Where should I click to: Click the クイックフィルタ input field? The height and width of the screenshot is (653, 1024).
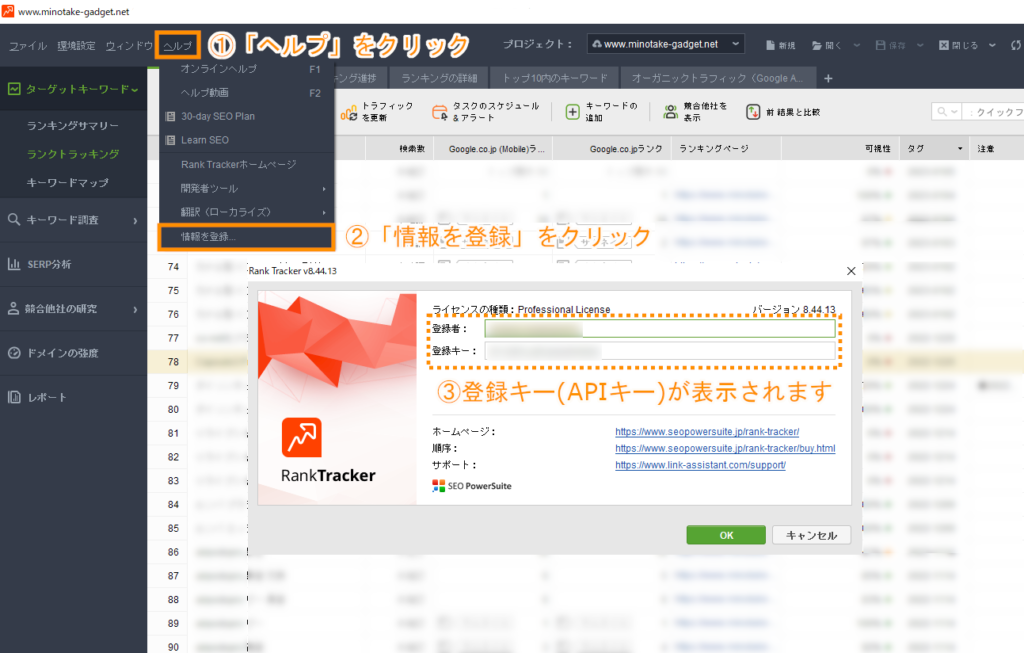coord(993,112)
